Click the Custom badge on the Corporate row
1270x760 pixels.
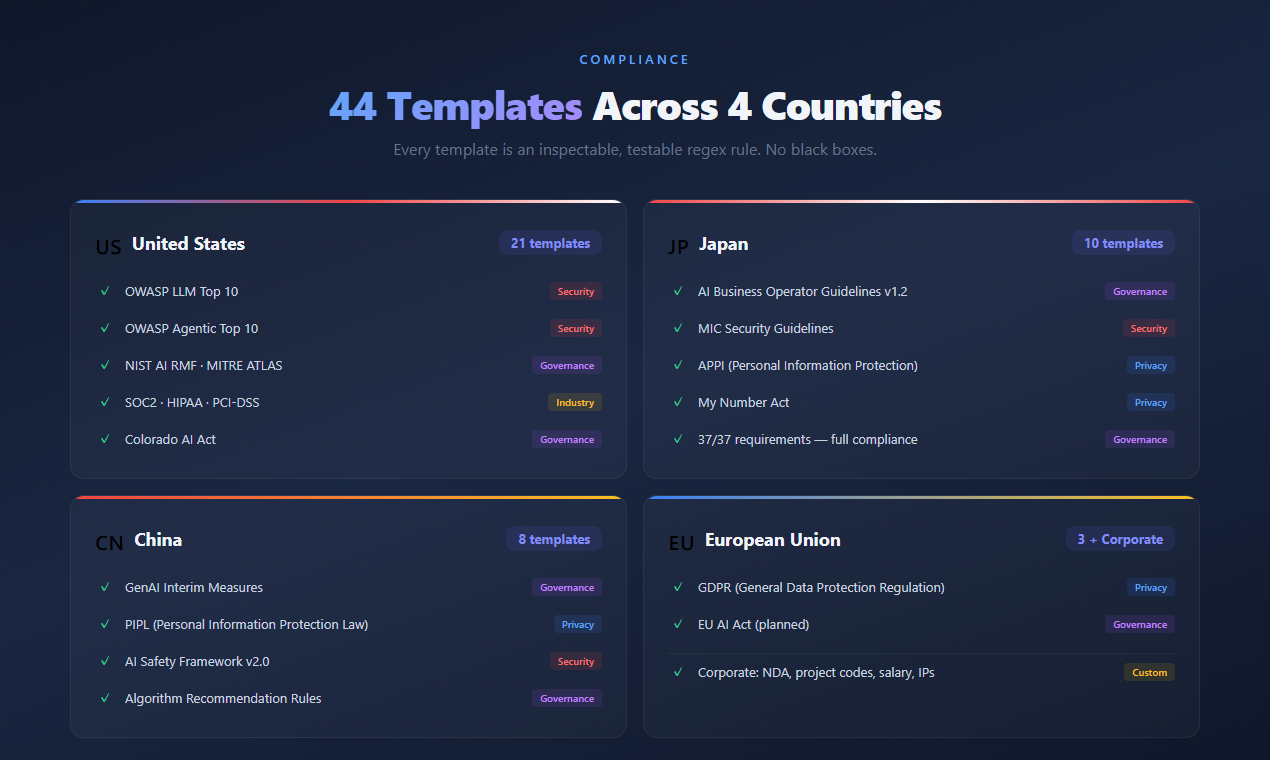1149,672
